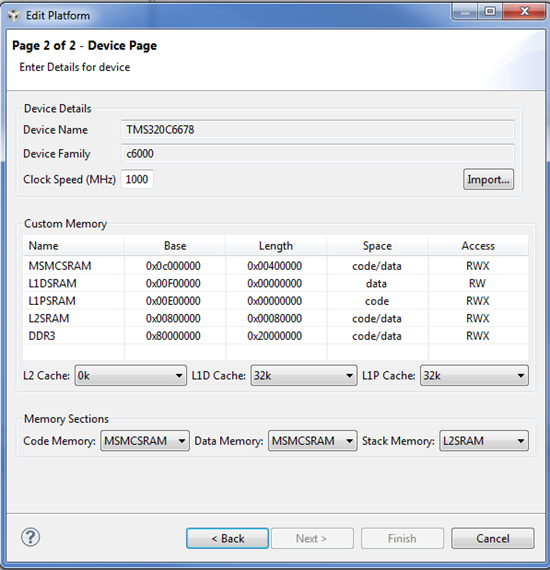Click the empty row below DDR3
Image resolution: width=550 pixels, height=570 pixels.
(x=275, y=353)
